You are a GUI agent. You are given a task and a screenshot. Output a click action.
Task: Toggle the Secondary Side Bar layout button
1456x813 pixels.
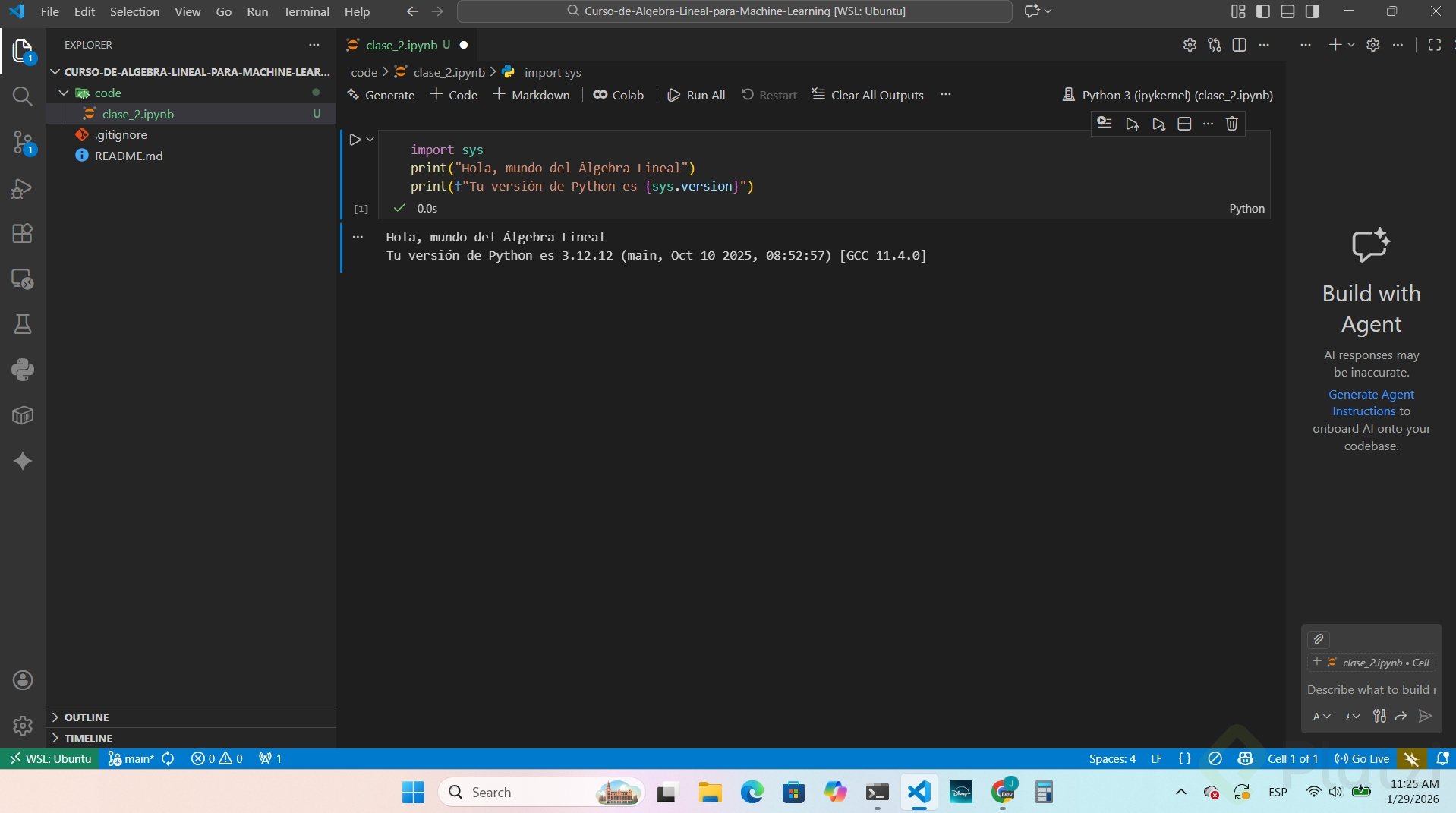pos(1312,11)
